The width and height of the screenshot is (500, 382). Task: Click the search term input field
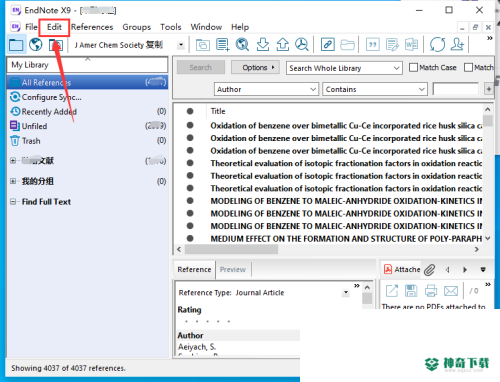(x=456, y=89)
